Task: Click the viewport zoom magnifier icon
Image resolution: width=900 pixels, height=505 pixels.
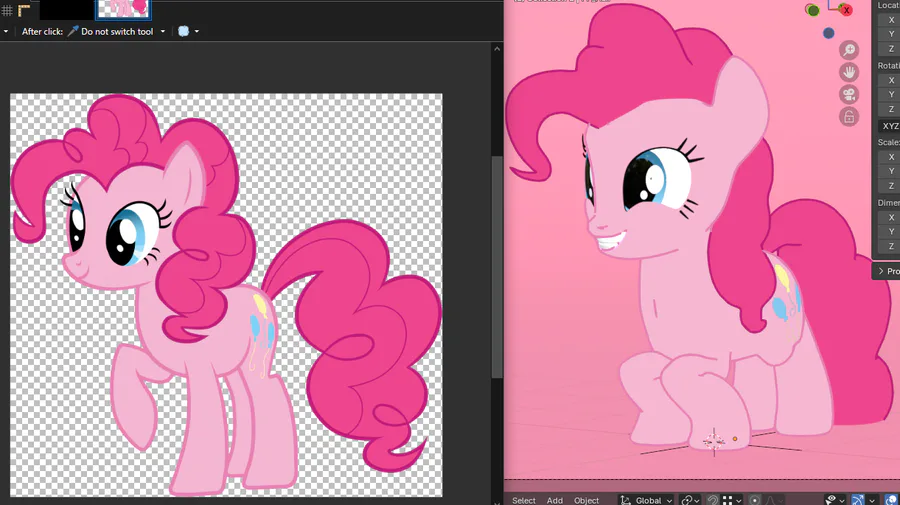Action: [849, 50]
